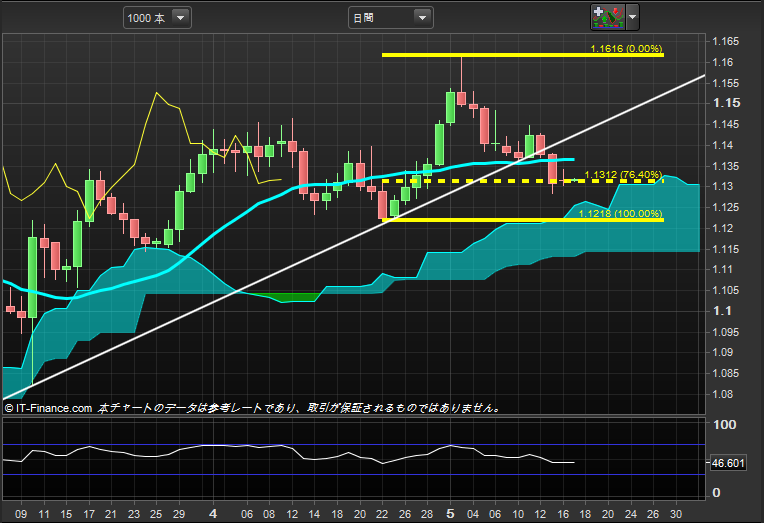764x523 pixels.
Task: Click the 1.08 price axis label
Action: (723, 394)
